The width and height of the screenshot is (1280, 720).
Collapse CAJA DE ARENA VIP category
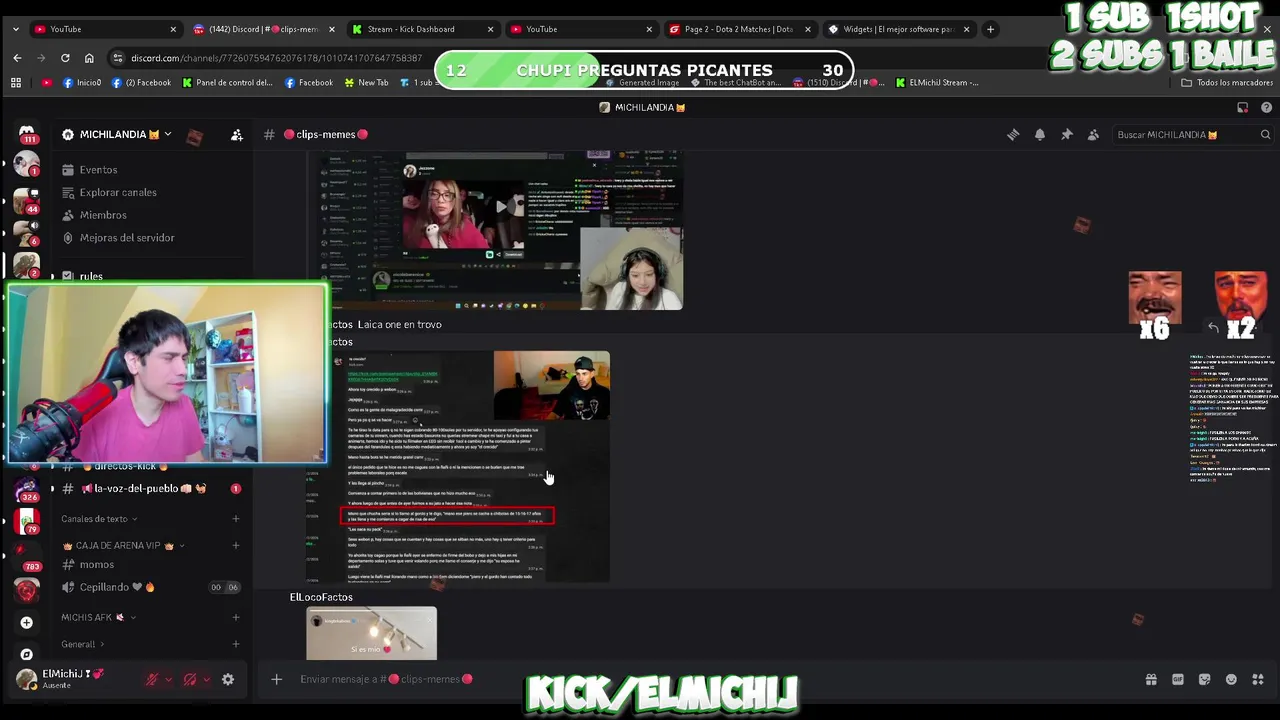click(123, 546)
